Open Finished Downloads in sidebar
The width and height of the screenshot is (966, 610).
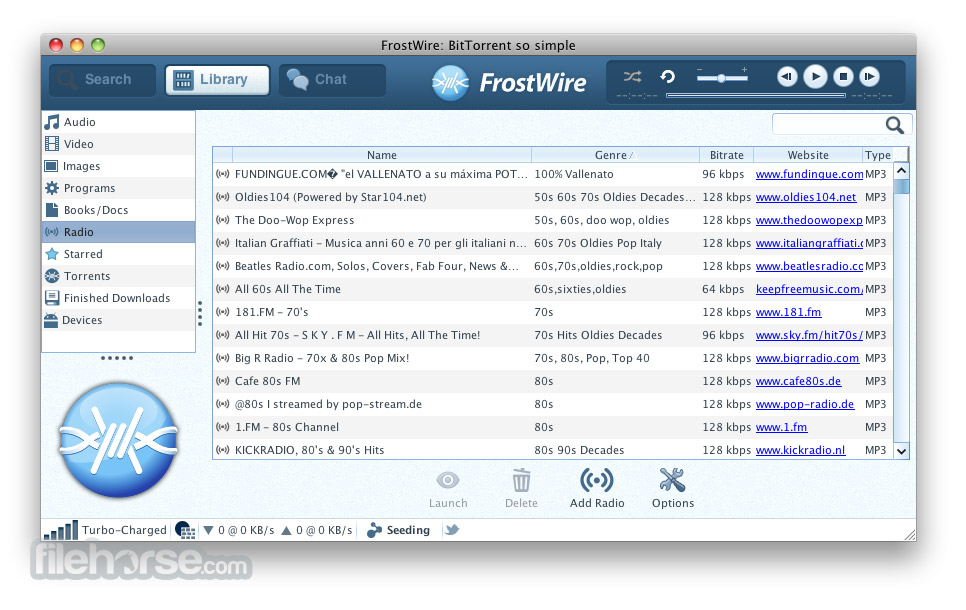coord(118,298)
